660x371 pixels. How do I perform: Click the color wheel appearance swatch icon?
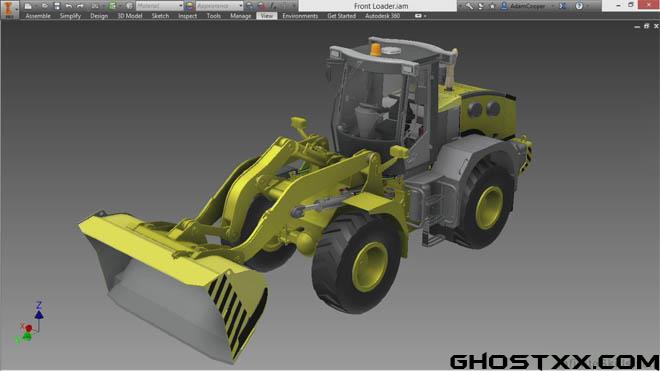pyautogui.click(x=189, y=6)
